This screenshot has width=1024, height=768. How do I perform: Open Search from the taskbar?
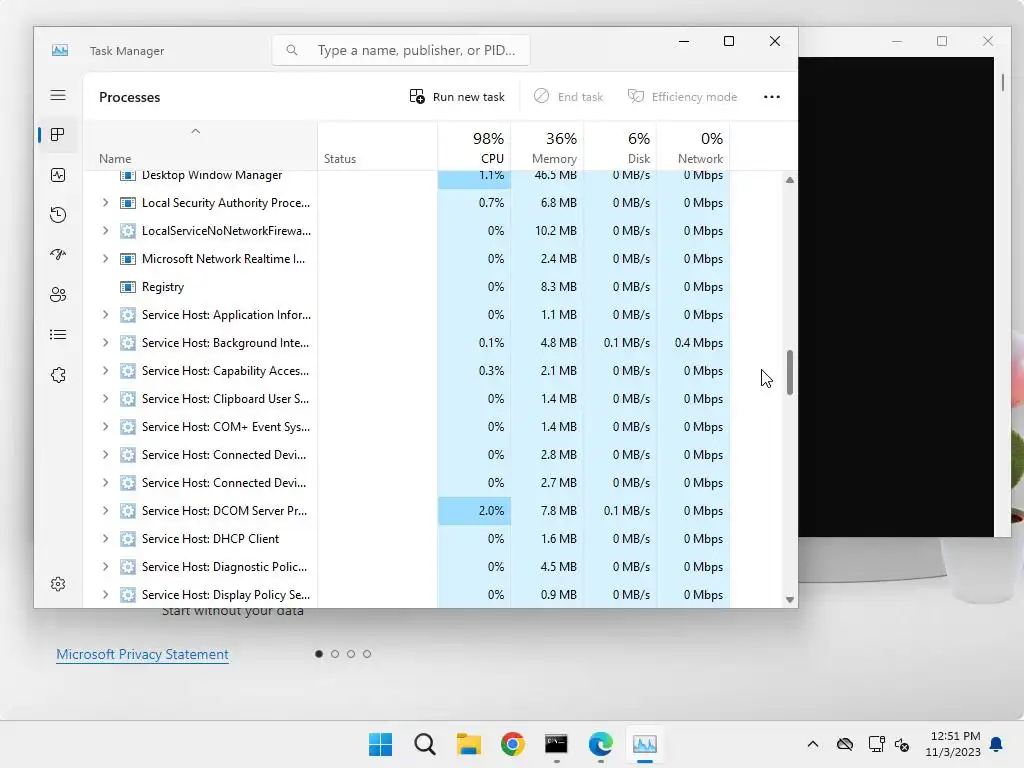(x=424, y=744)
